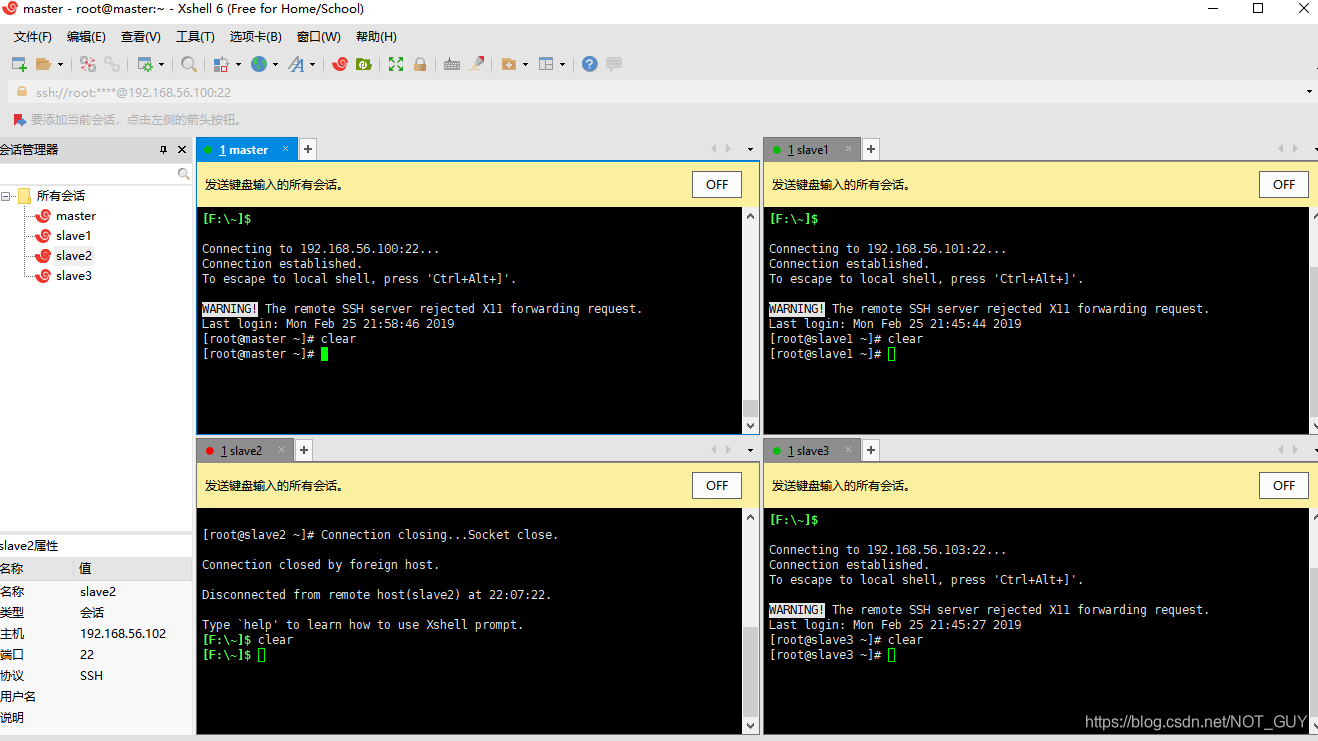This screenshot has width=1318, height=741.
Task: Click the red Xshell swirl toolbar icon
Action: pyautogui.click(x=340, y=64)
